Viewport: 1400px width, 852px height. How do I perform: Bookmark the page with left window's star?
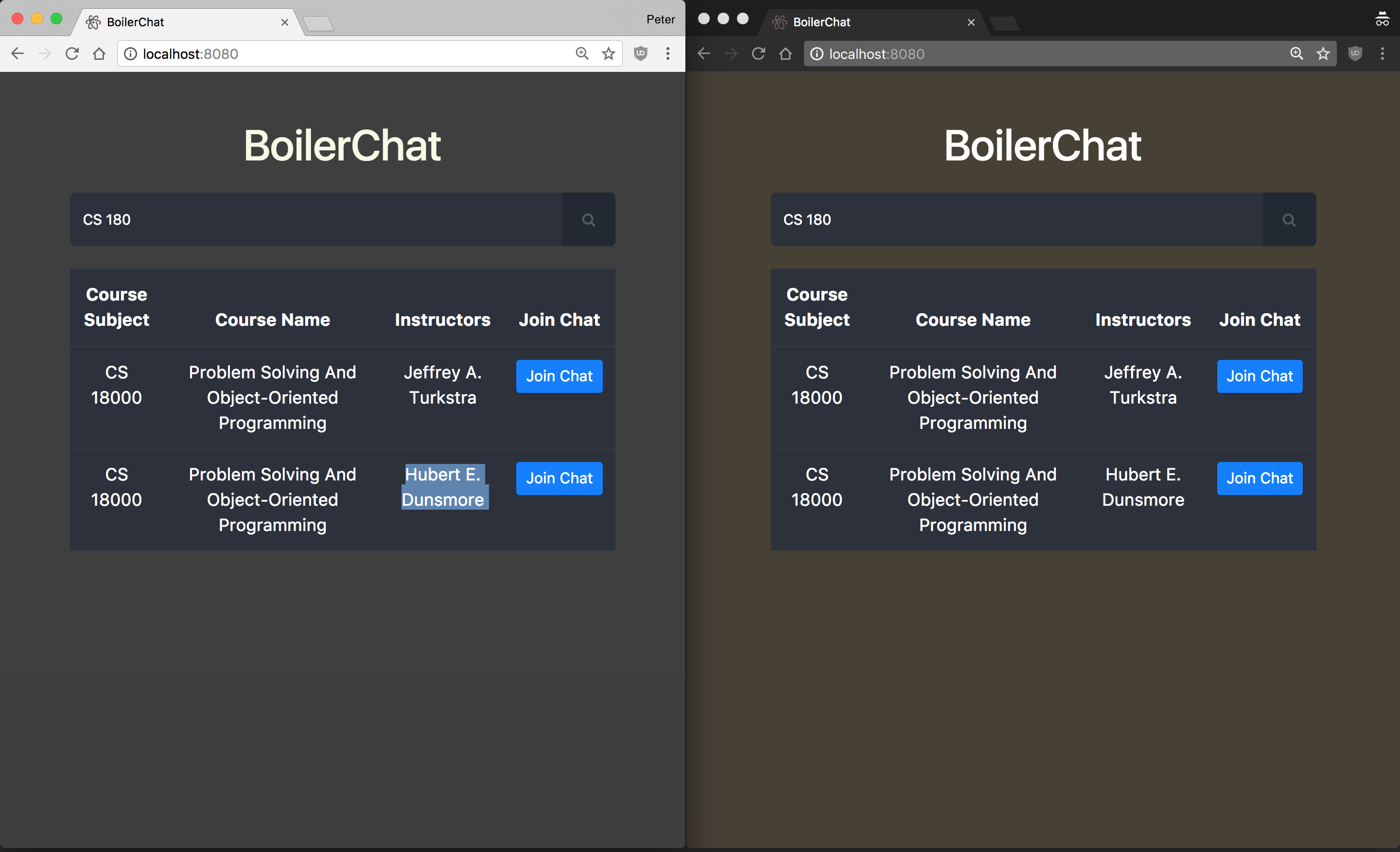[609, 54]
